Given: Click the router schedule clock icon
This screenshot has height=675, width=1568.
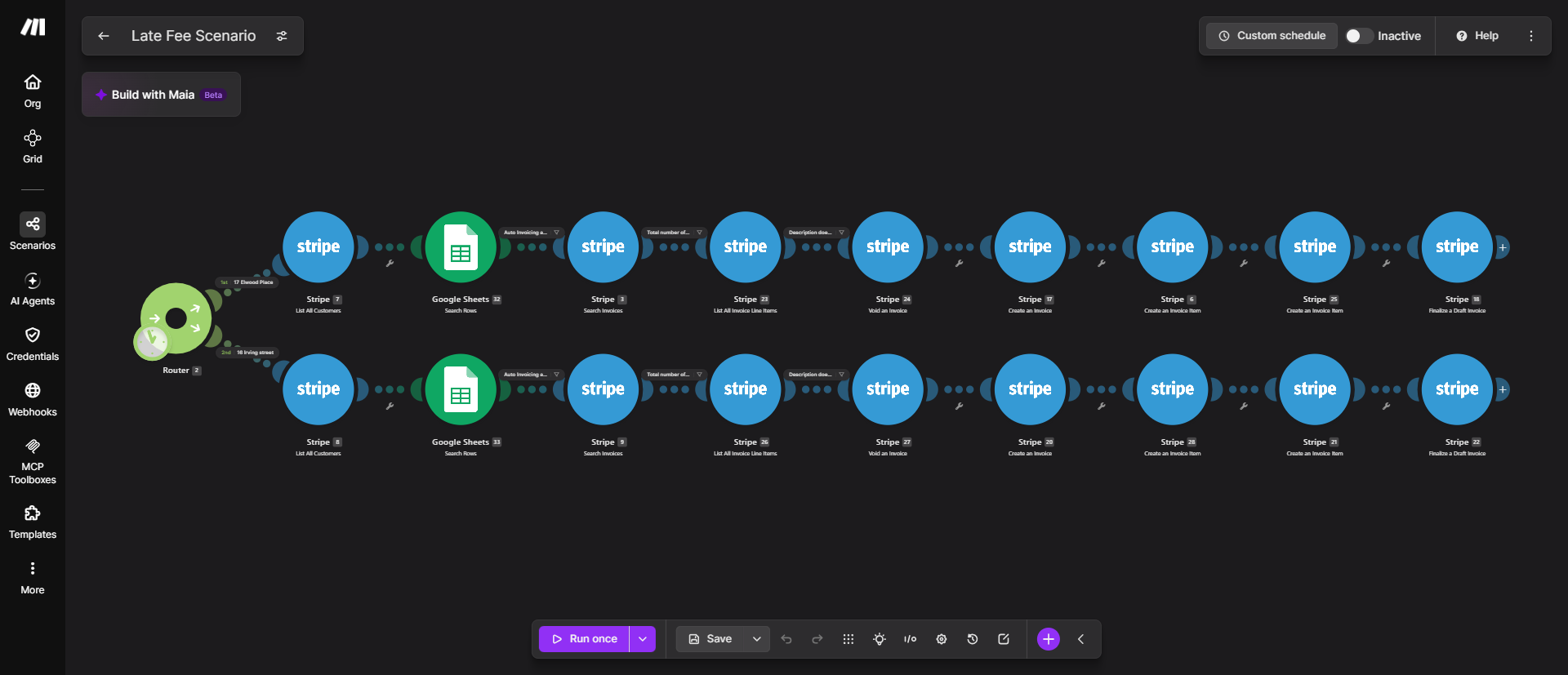Looking at the screenshot, I should [151, 342].
